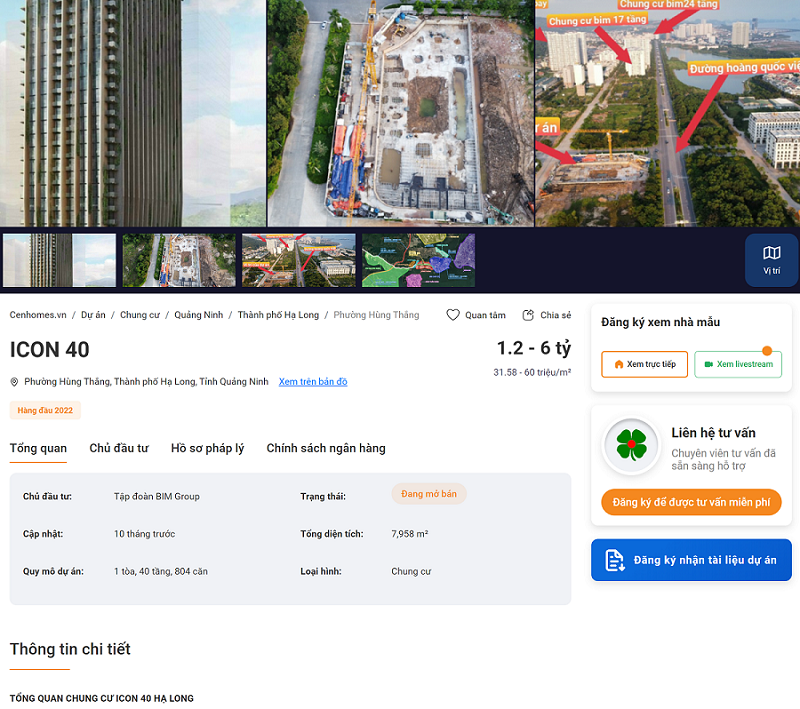Select the Tổng quan tab
Image resolution: width=800 pixels, height=709 pixels.
[38, 448]
